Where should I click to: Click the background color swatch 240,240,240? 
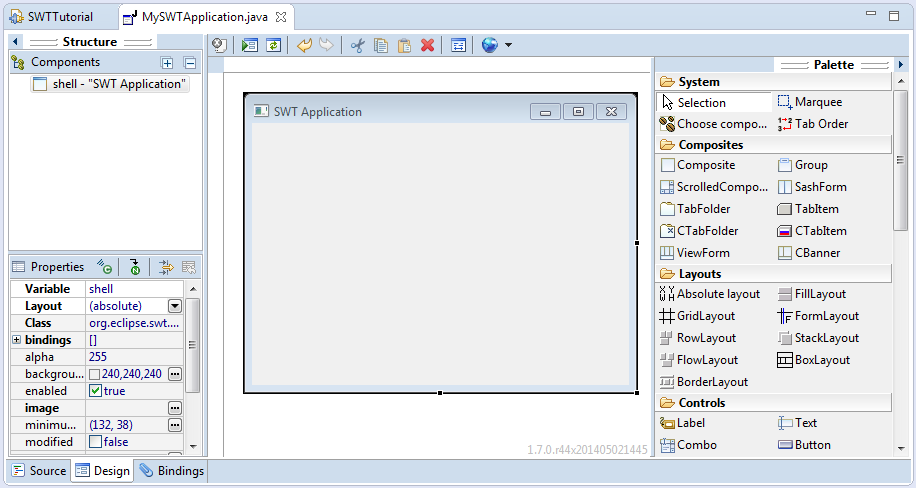click(x=94, y=375)
